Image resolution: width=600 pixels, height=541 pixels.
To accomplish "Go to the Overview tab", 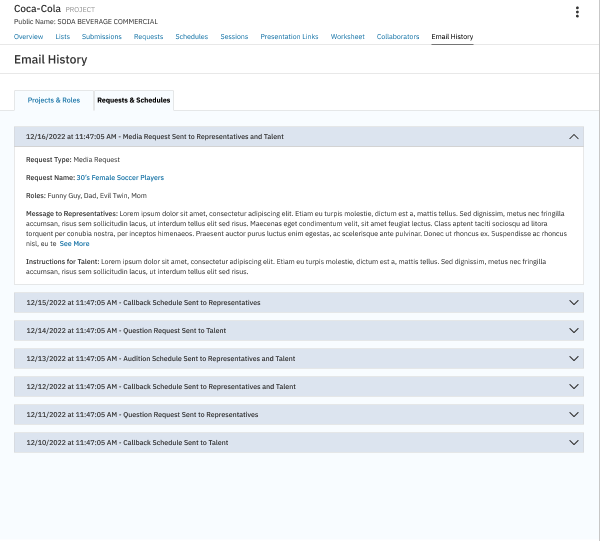I will 28,37.
